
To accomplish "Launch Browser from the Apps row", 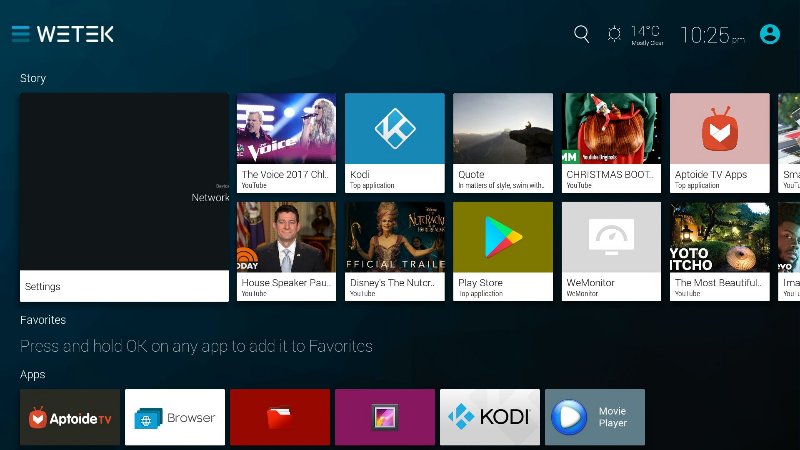I will point(175,417).
